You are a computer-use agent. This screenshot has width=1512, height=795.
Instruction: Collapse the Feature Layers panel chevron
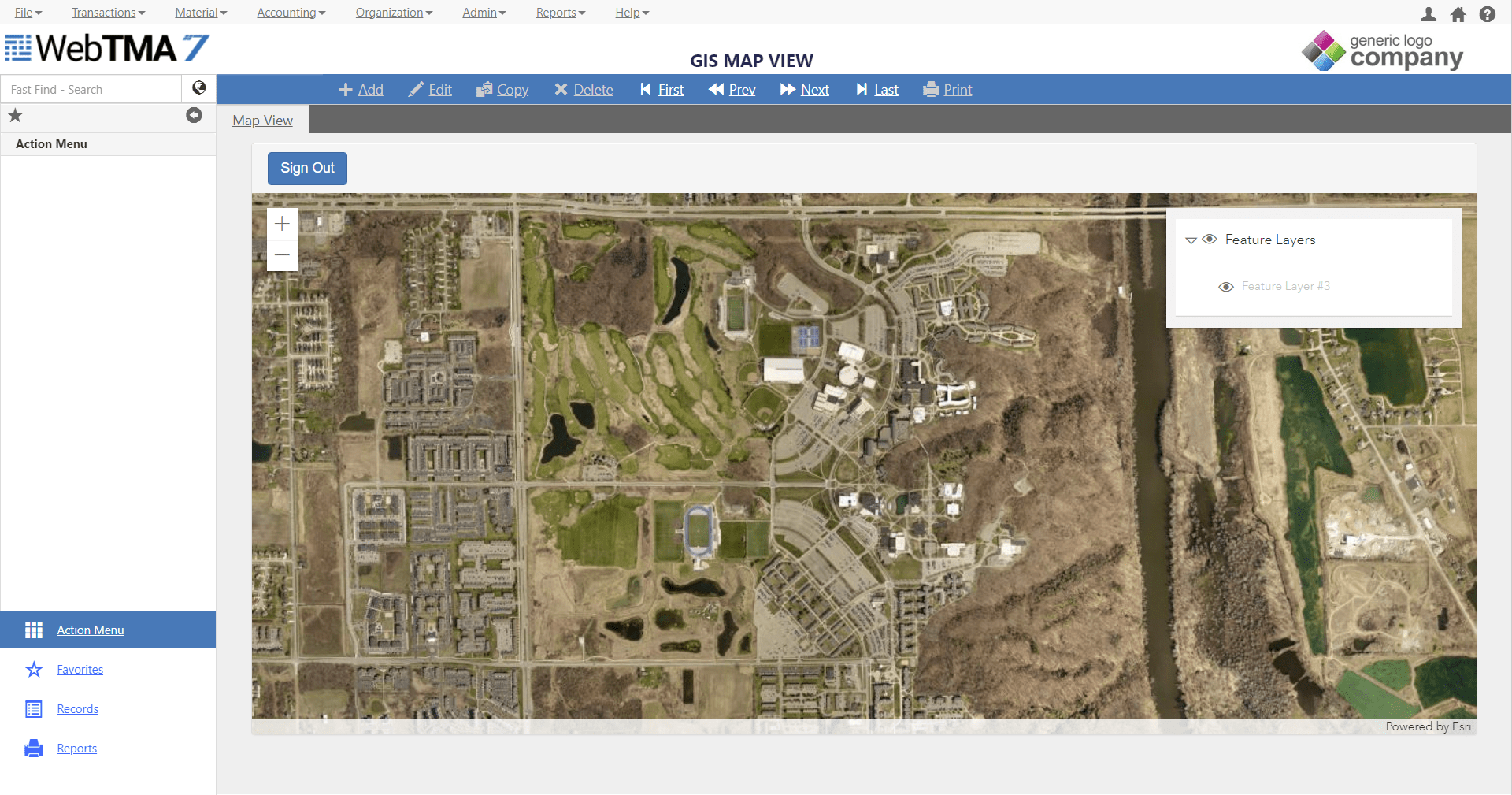coord(1190,240)
